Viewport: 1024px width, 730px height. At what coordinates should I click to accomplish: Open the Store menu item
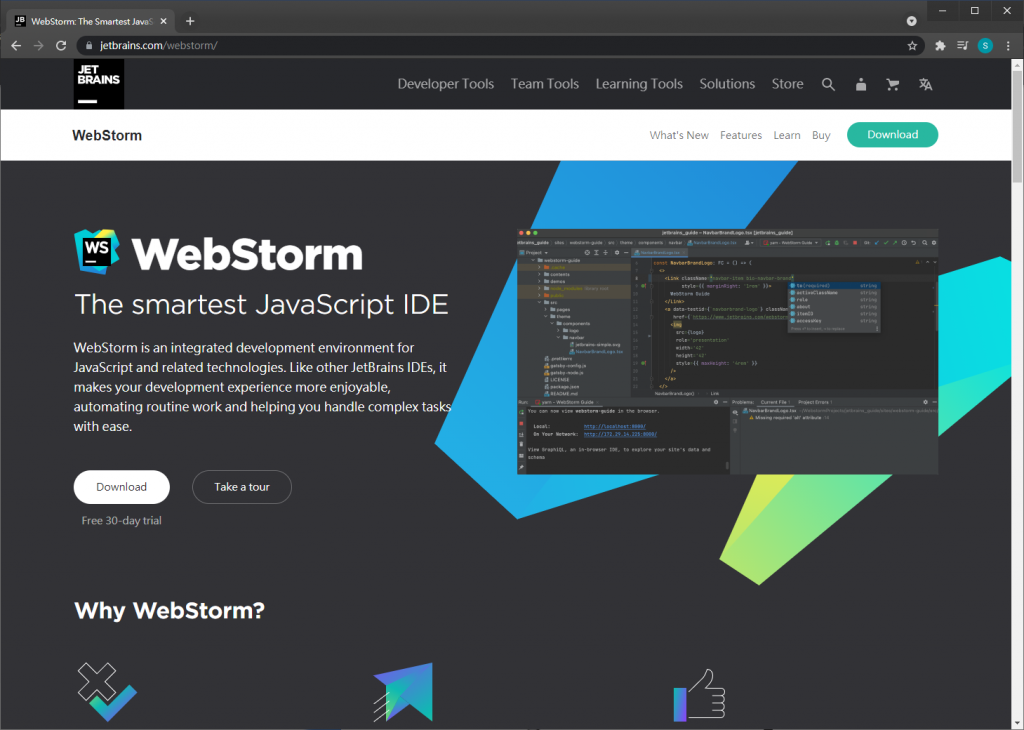pos(788,84)
